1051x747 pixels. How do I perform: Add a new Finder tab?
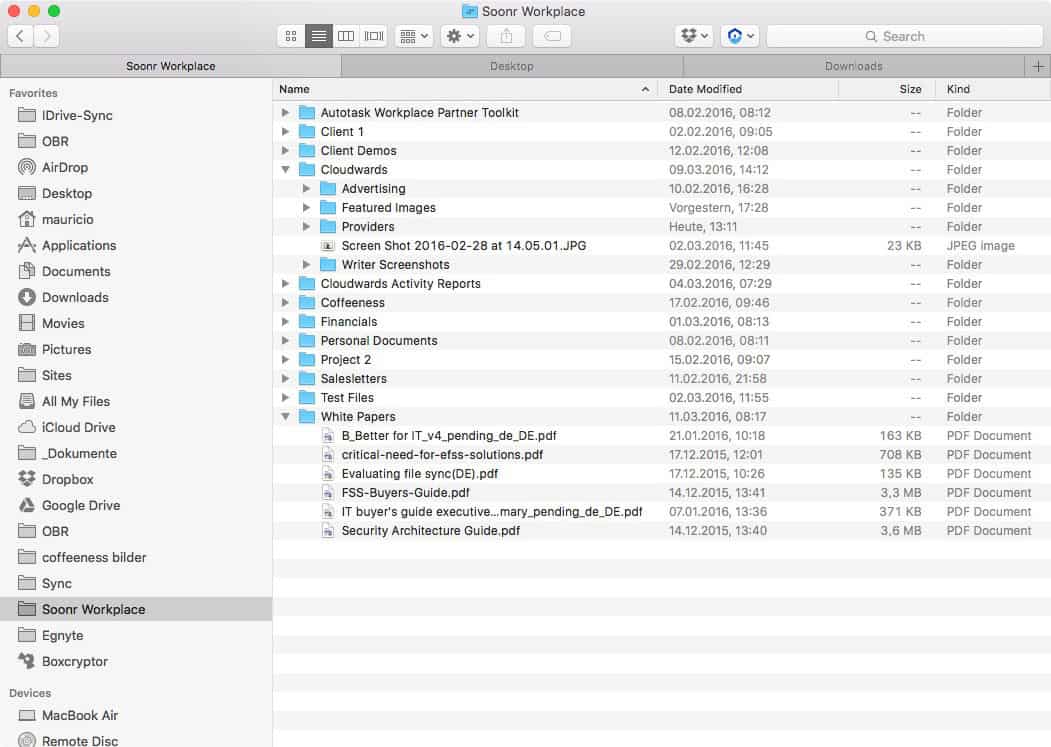(1038, 66)
